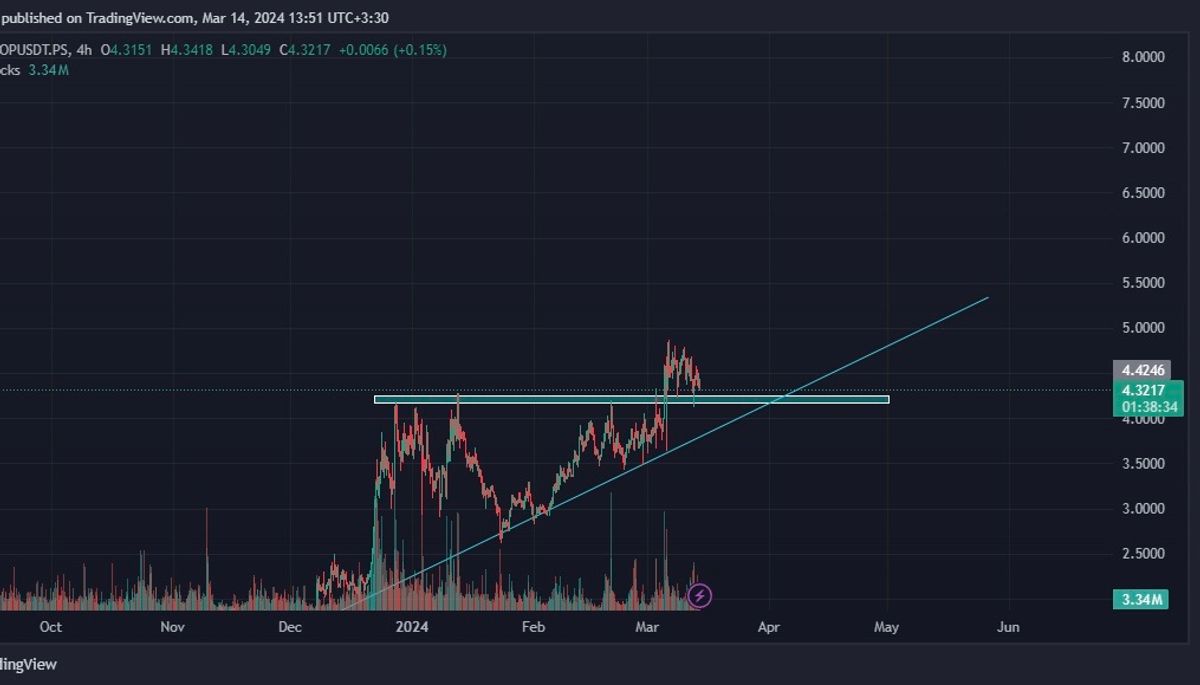Click the 8.0000 price scale label
The width and height of the screenshot is (1200, 685).
click(x=1143, y=58)
